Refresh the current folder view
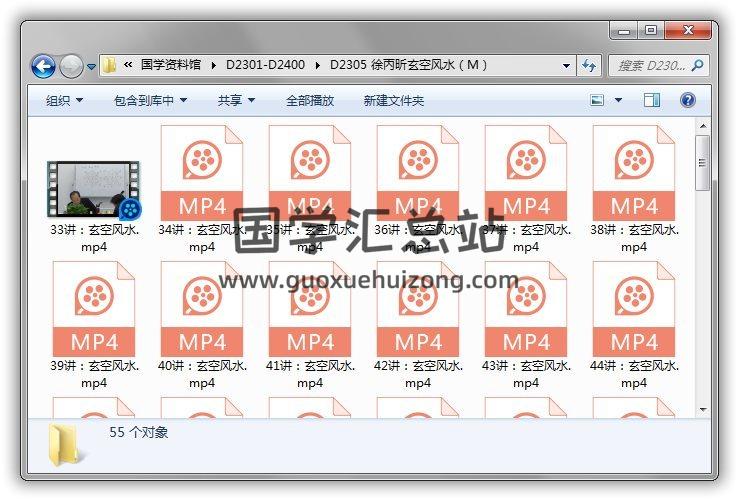 pos(590,66)
